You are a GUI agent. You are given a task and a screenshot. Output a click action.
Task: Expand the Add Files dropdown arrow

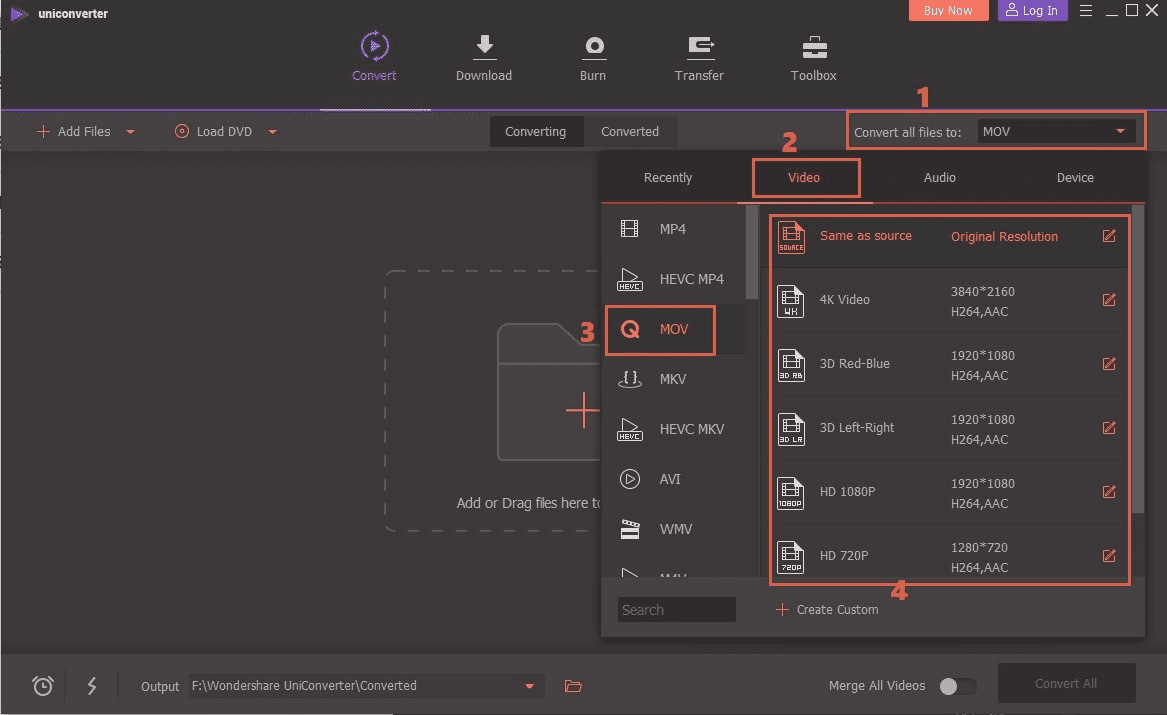click(x=131, y=132)
